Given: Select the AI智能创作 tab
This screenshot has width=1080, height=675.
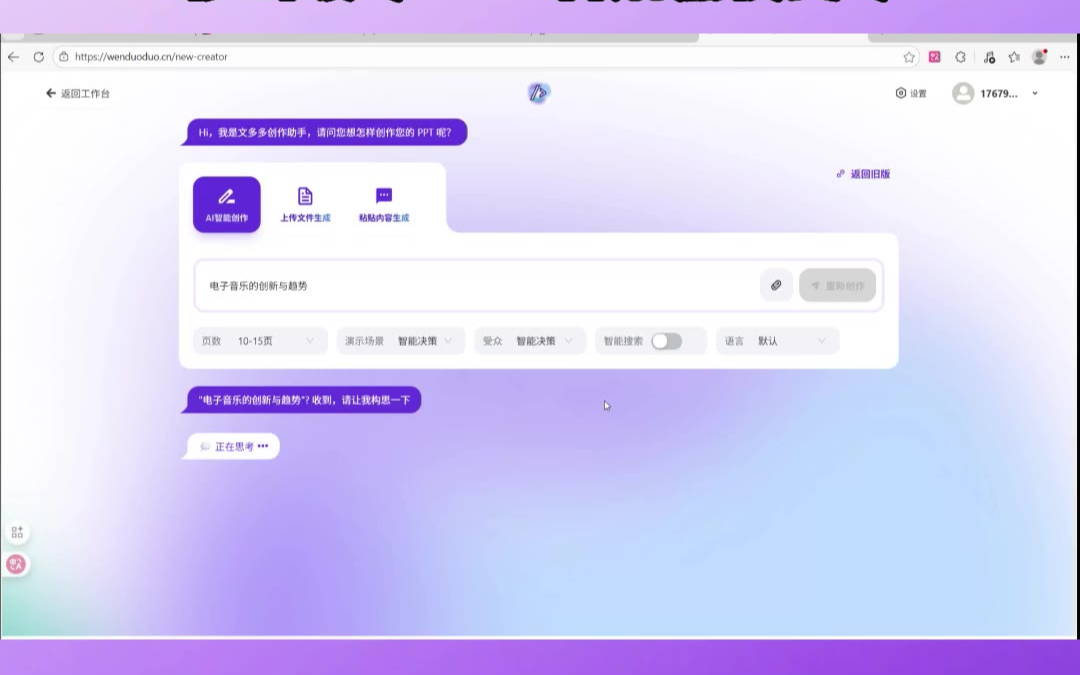Looking at the screenshot, I should [x=227, y=204].
